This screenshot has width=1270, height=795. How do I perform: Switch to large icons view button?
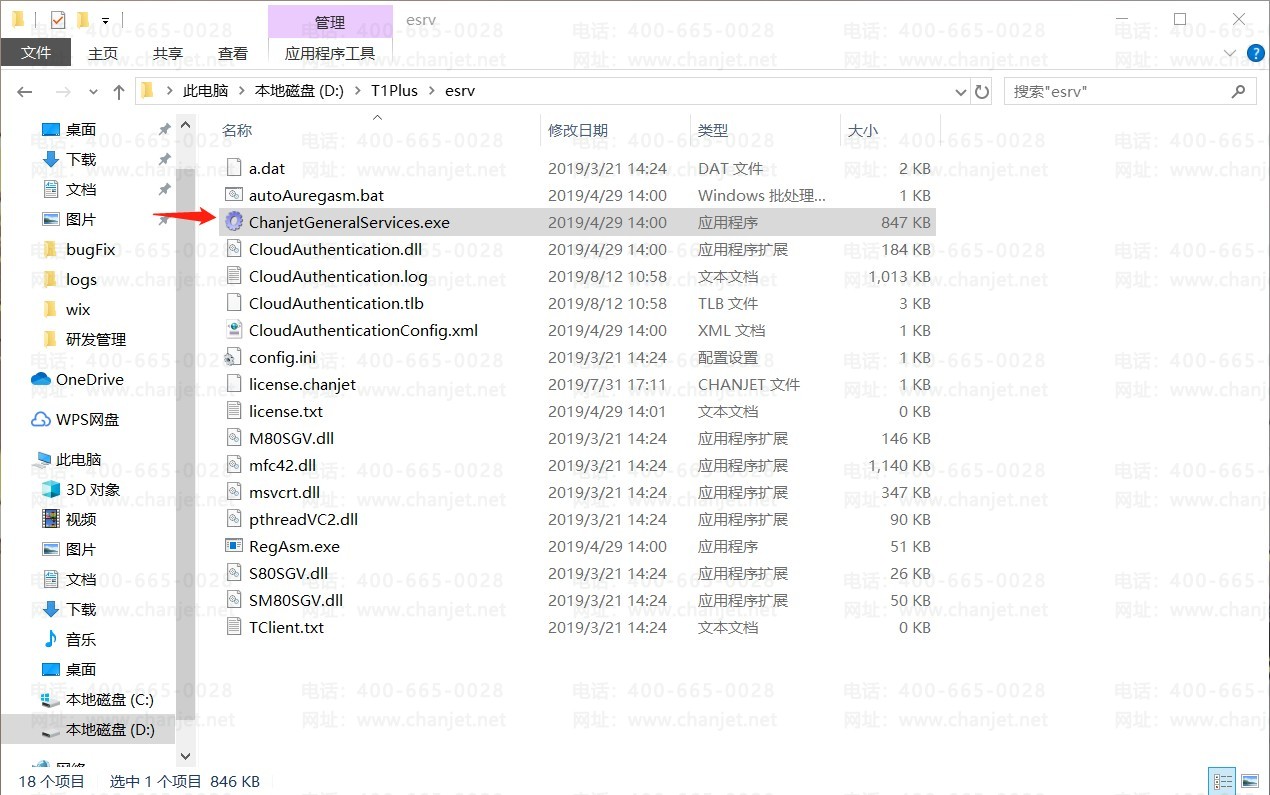(1249, 781)
